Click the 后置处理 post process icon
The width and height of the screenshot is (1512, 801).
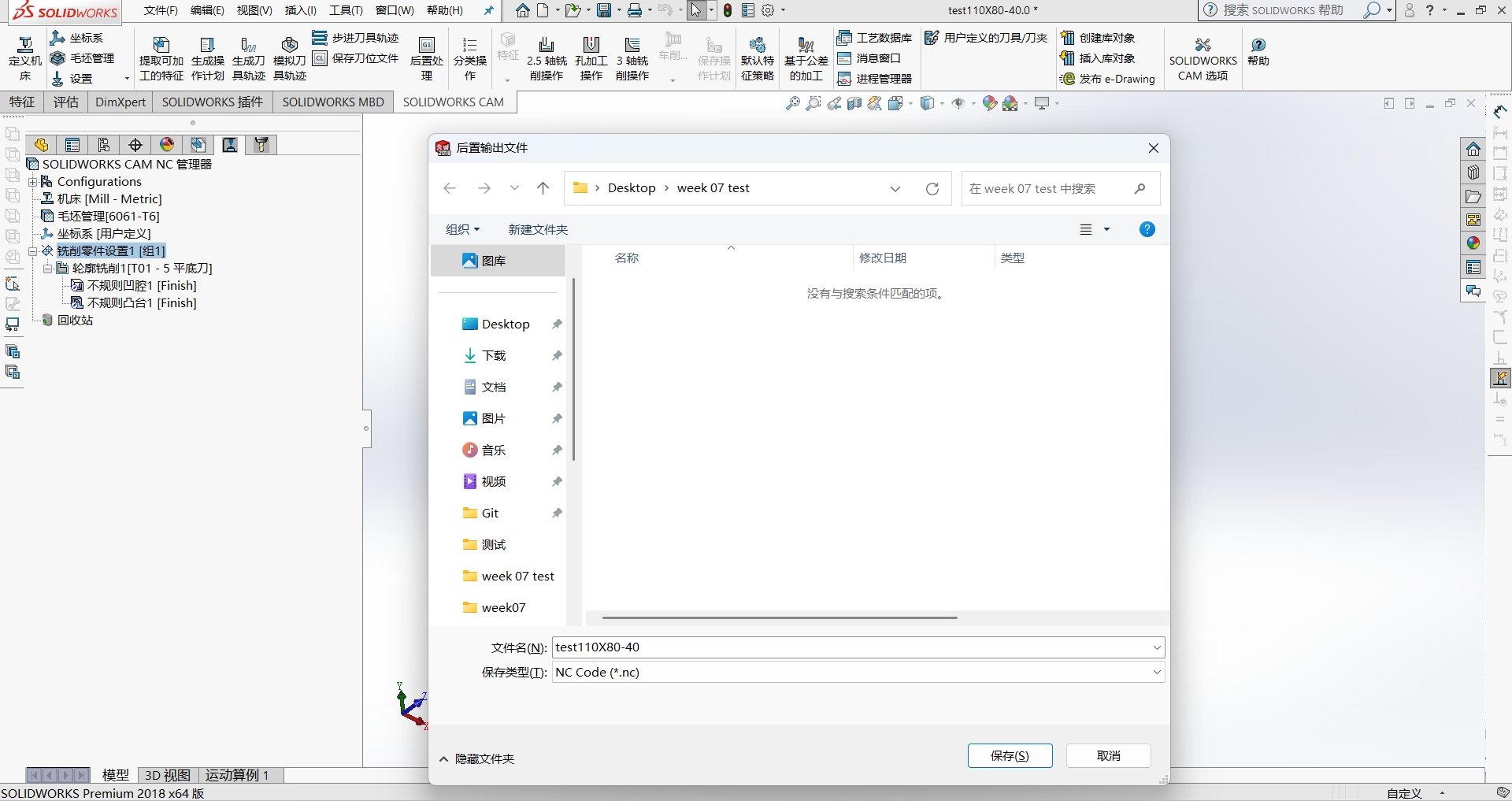(427, 58)
